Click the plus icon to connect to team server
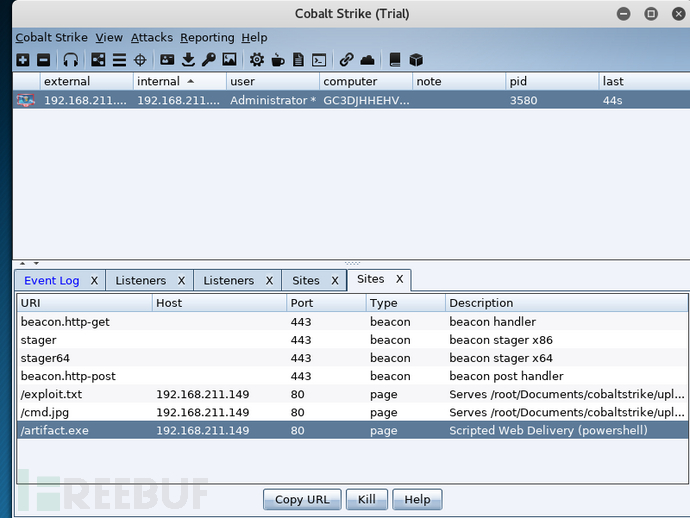Screen dimensions: 690x518 pos(23,60)
